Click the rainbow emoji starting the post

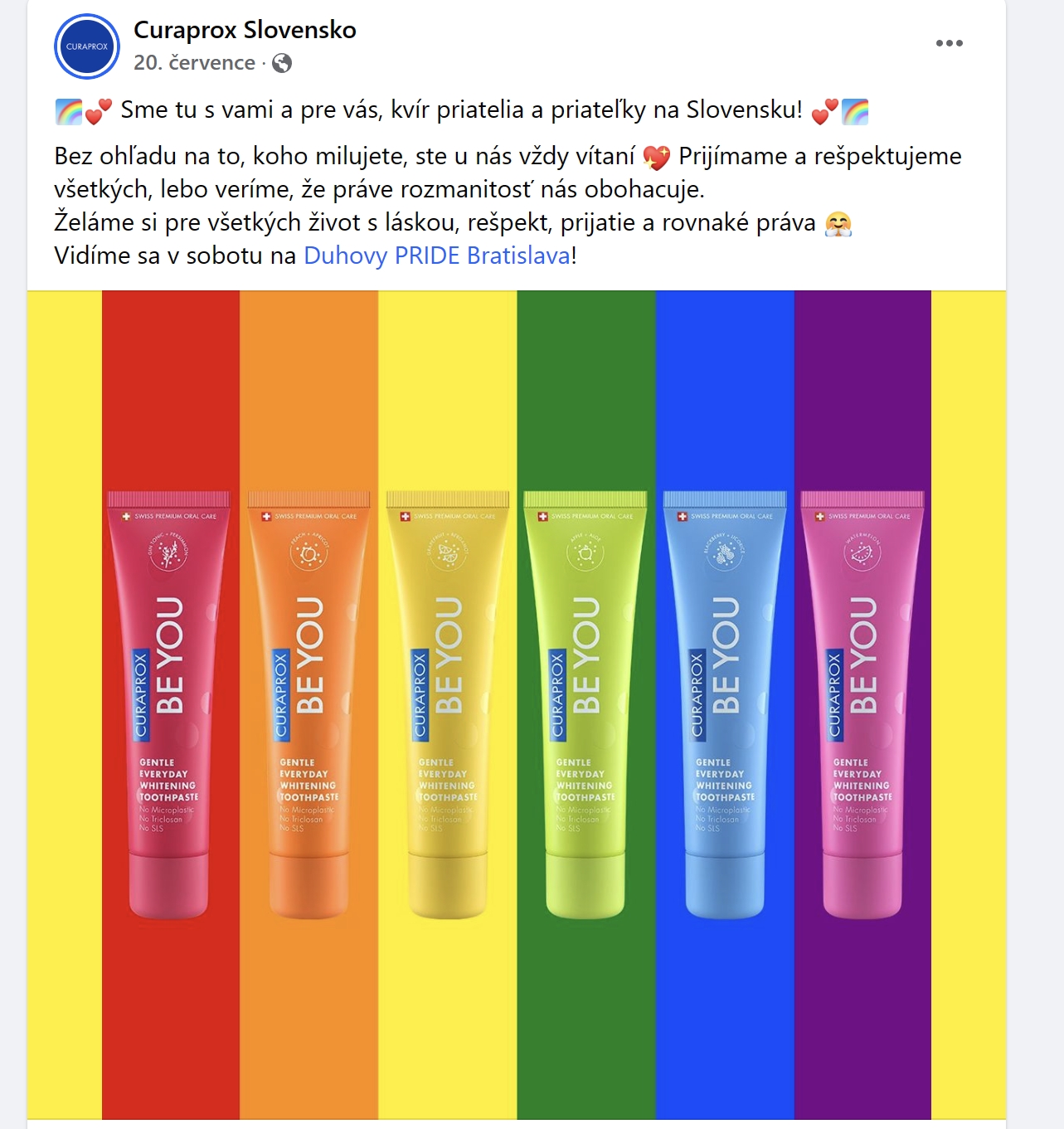tap(69, 111)
